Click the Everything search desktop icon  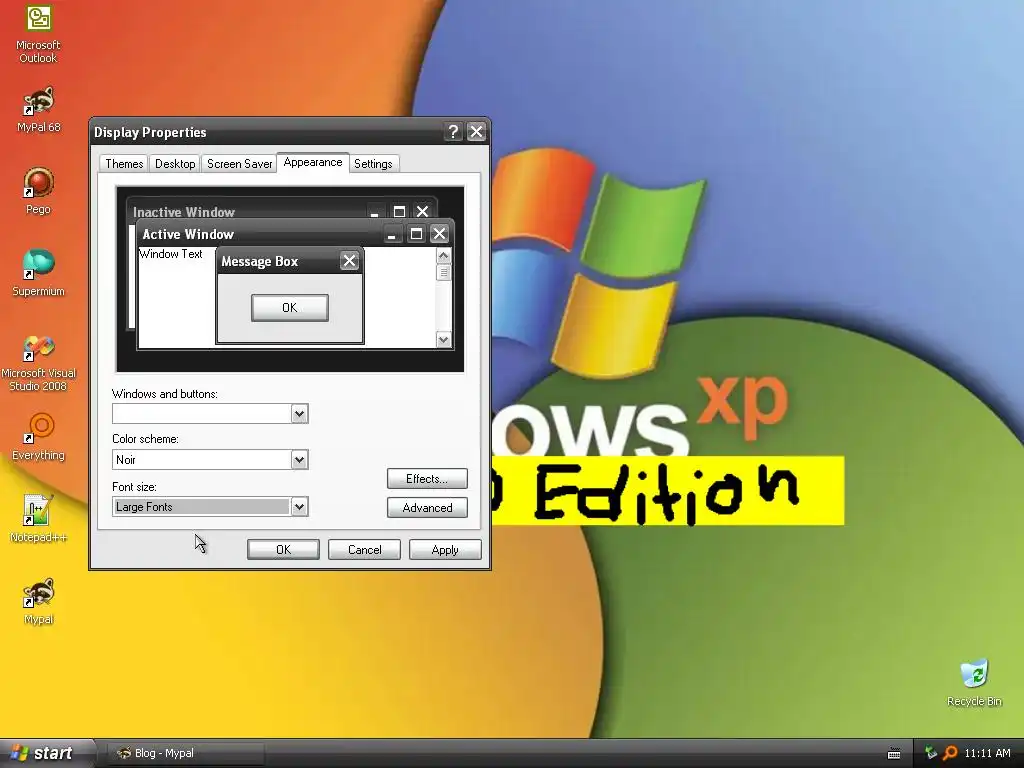click(38, 438)
